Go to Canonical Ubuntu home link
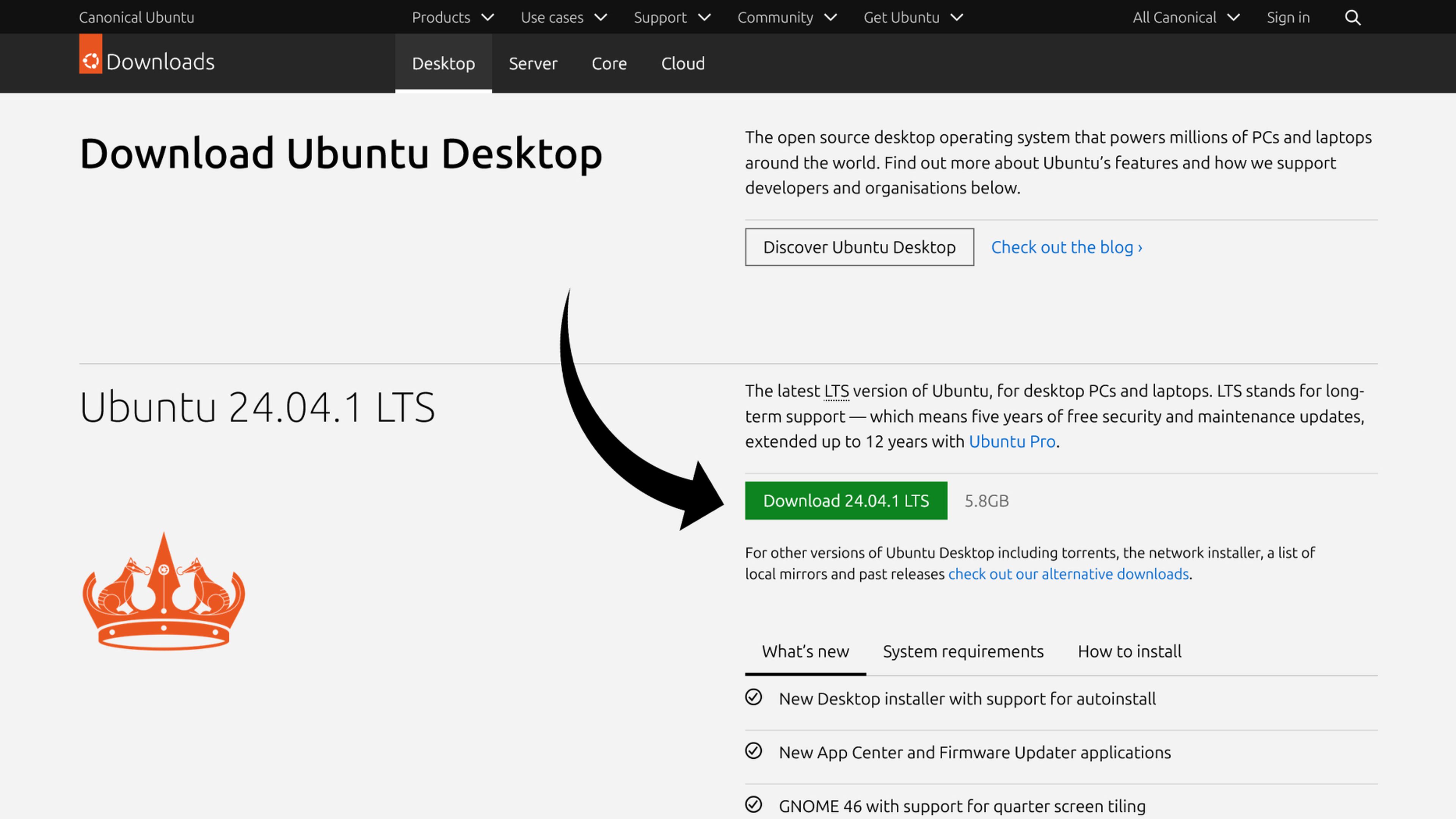Viewport: 1456px width, 819px height. pos(136,17)
